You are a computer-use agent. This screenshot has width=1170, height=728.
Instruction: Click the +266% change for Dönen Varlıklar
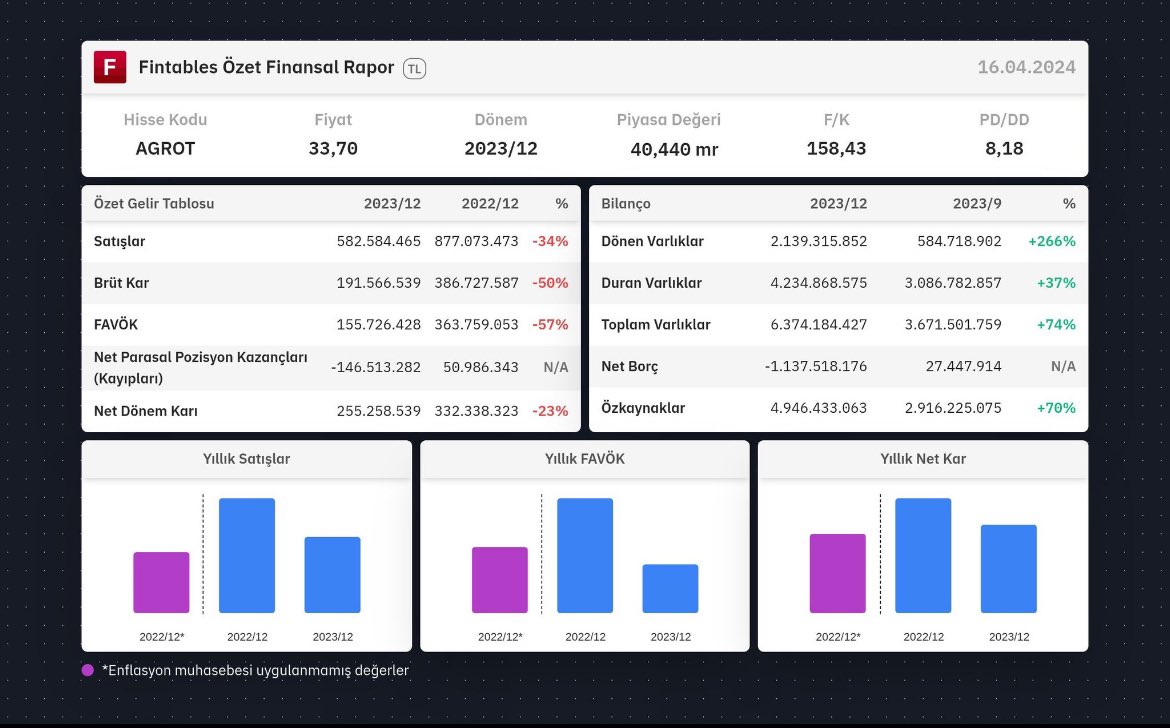(x=1052, y=241)
